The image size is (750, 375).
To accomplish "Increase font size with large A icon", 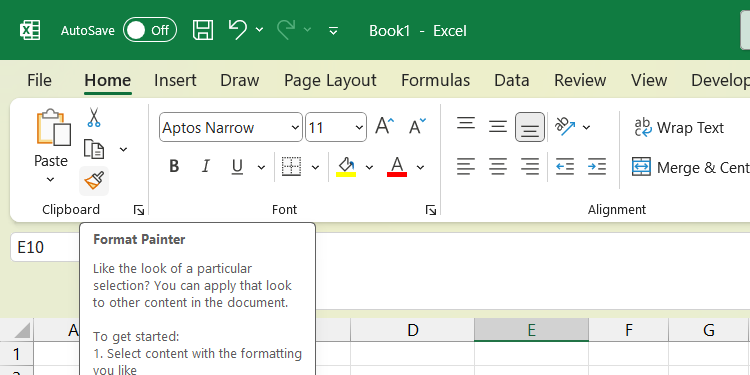I will tap(385, 127).
